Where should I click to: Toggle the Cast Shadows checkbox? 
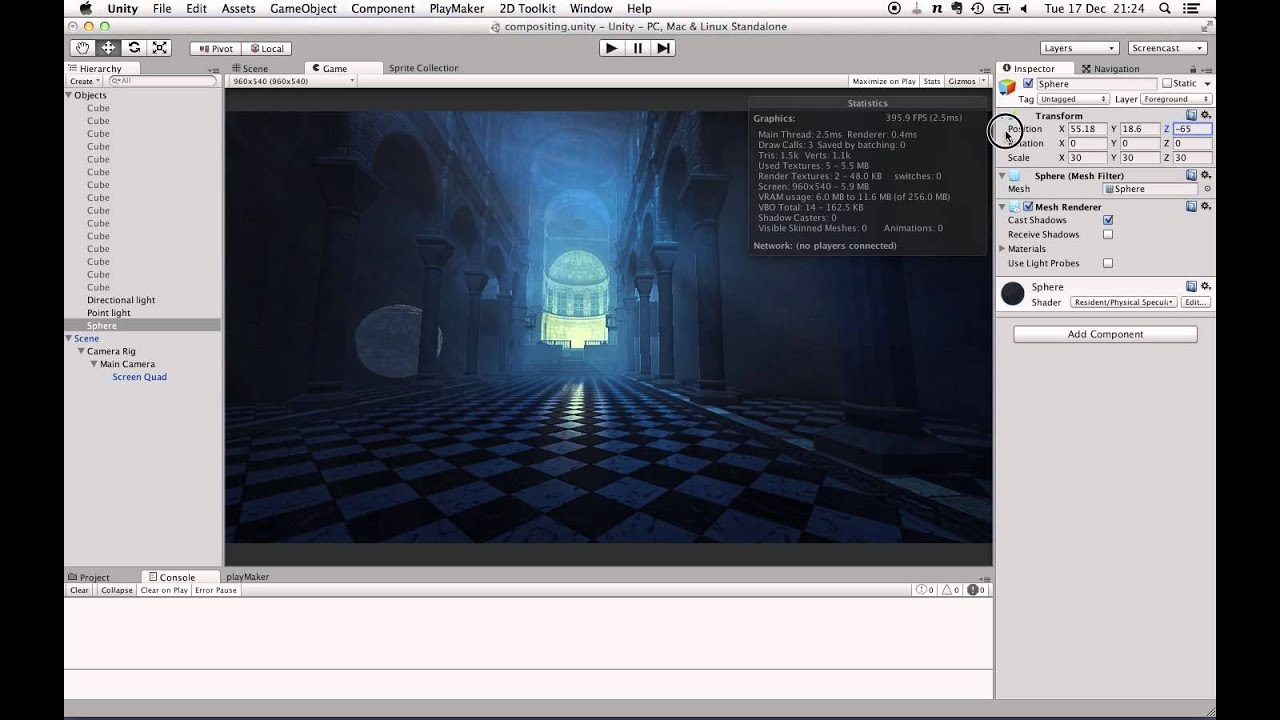click(x=1108, y=220)
